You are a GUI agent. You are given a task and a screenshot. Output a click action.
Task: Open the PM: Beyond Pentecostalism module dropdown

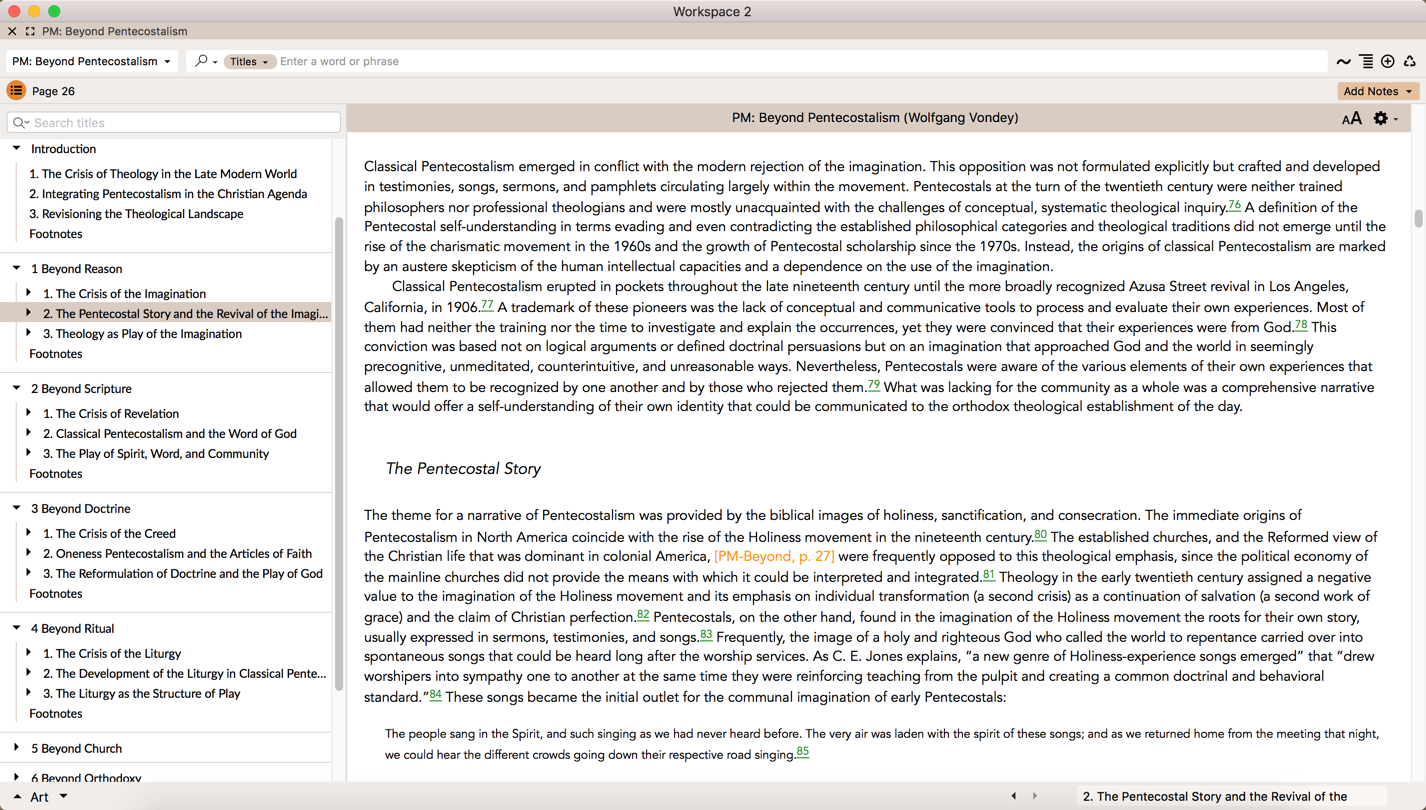tap(91, 62)
